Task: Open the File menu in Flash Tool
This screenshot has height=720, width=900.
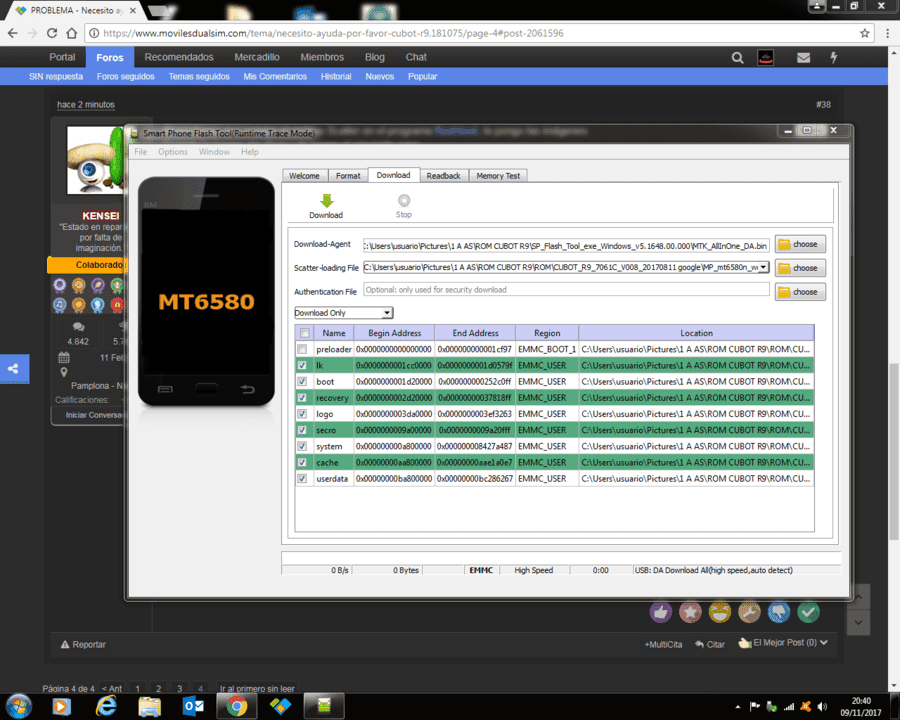Action: coord(141,152)
